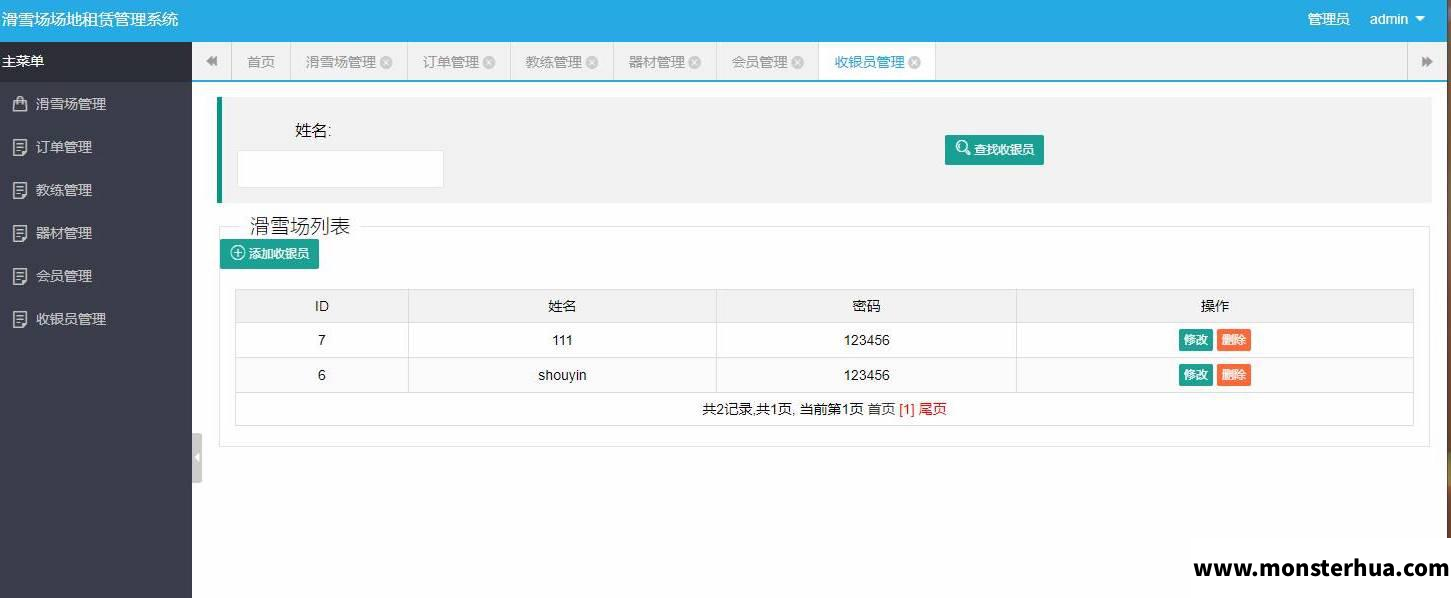
Task: Click the 滑雪场管理 sidebar bag icon
Action: click(19, 104)
